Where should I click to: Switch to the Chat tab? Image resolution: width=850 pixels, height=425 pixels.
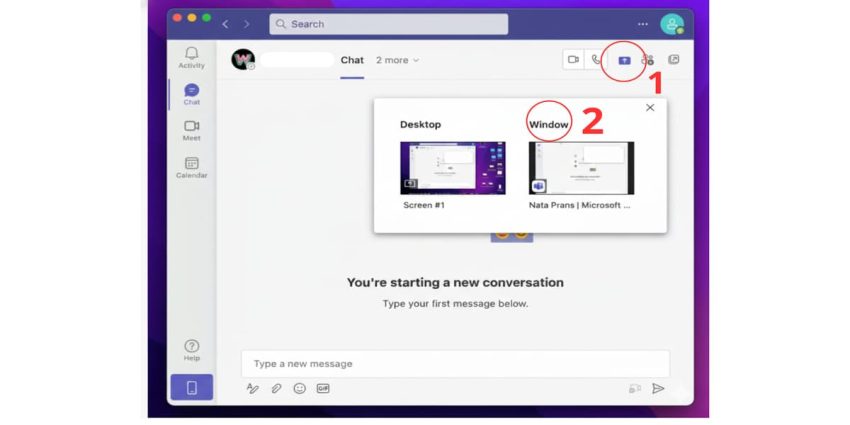click(352, 60)
